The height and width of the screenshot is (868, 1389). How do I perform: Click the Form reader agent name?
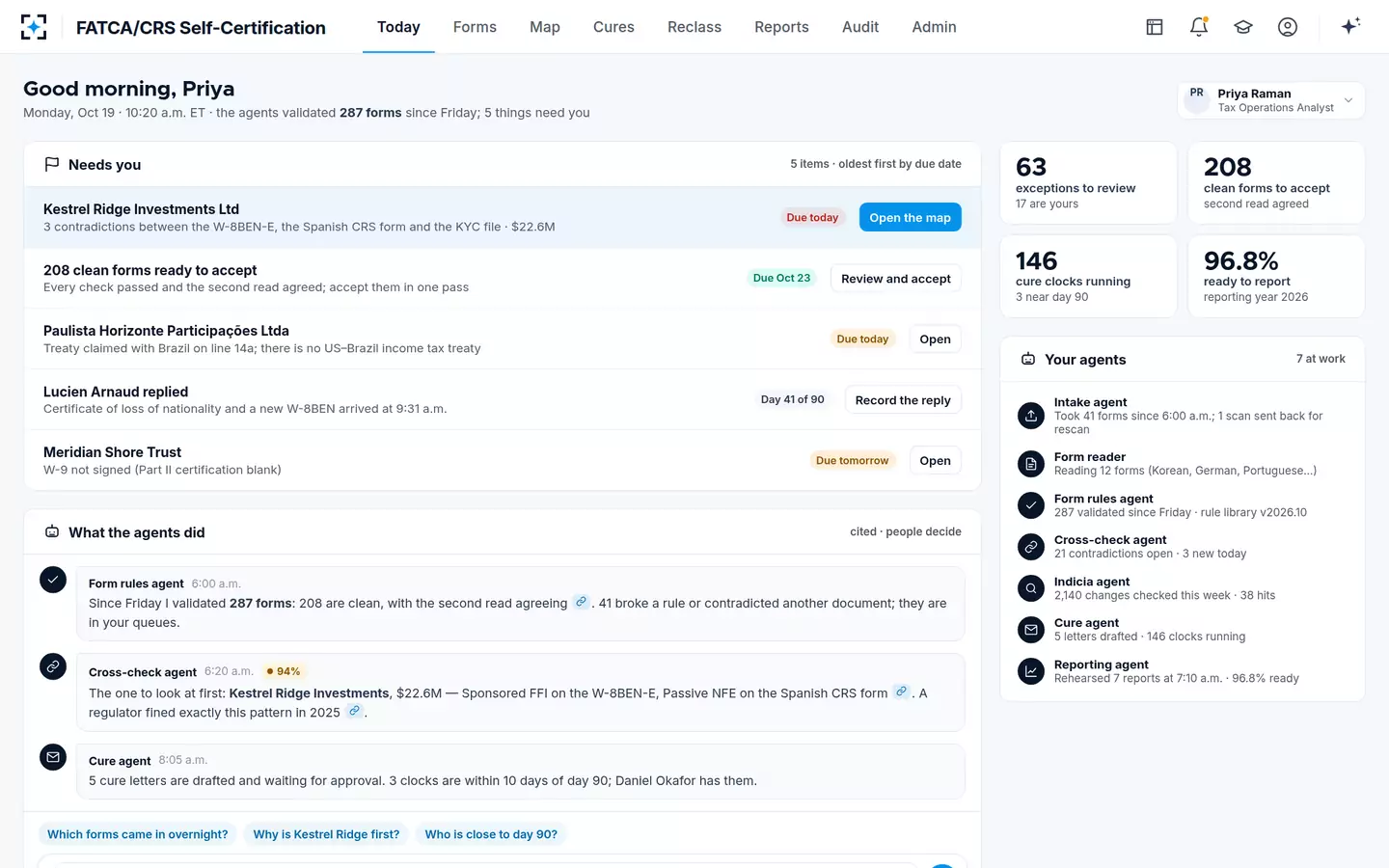1090,457
